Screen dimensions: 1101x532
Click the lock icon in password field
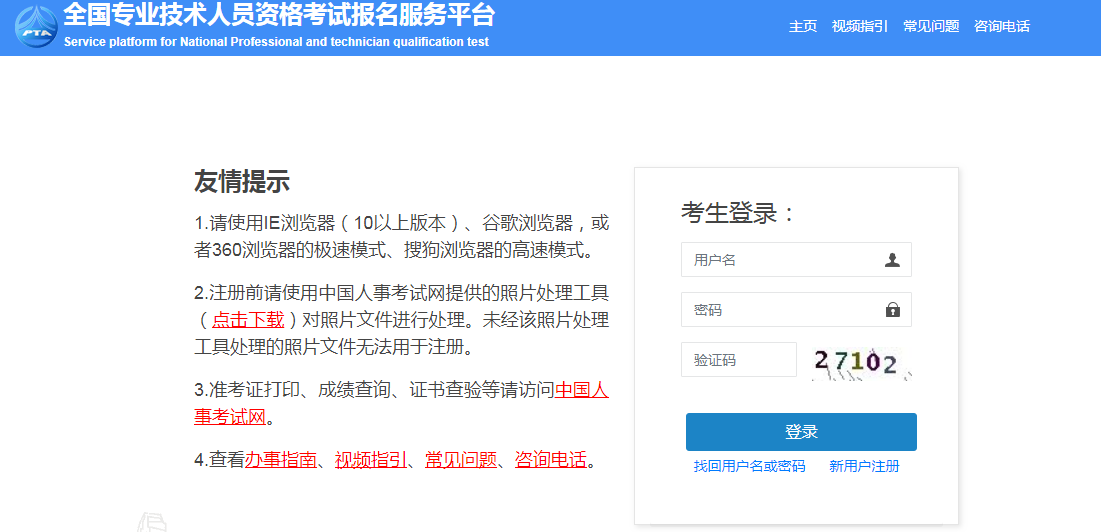892,310
